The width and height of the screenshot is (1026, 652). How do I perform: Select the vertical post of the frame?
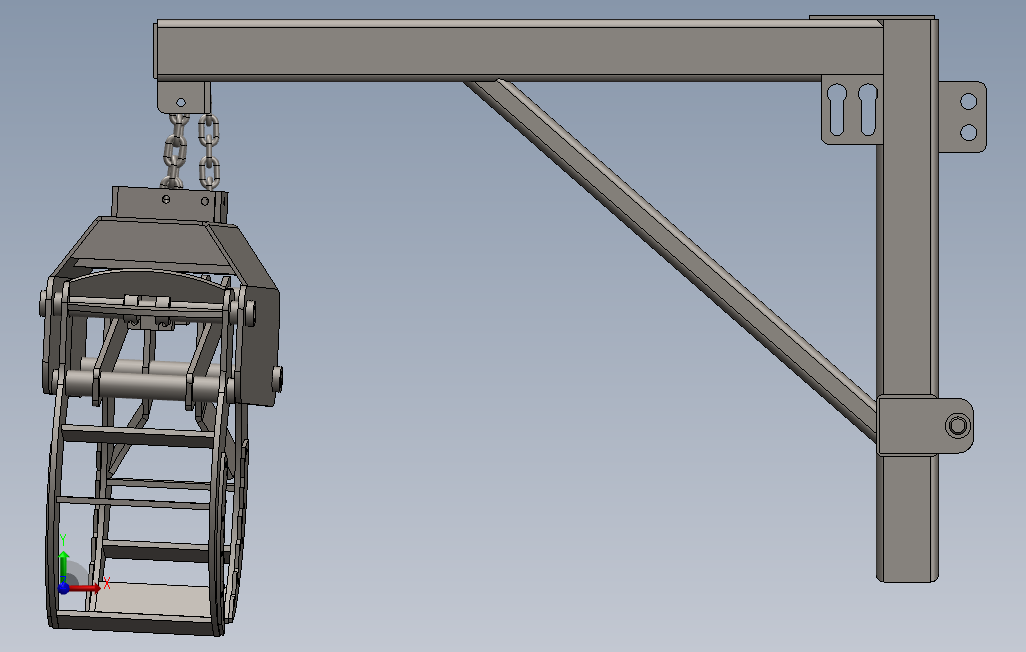click(x=906, y=301)
